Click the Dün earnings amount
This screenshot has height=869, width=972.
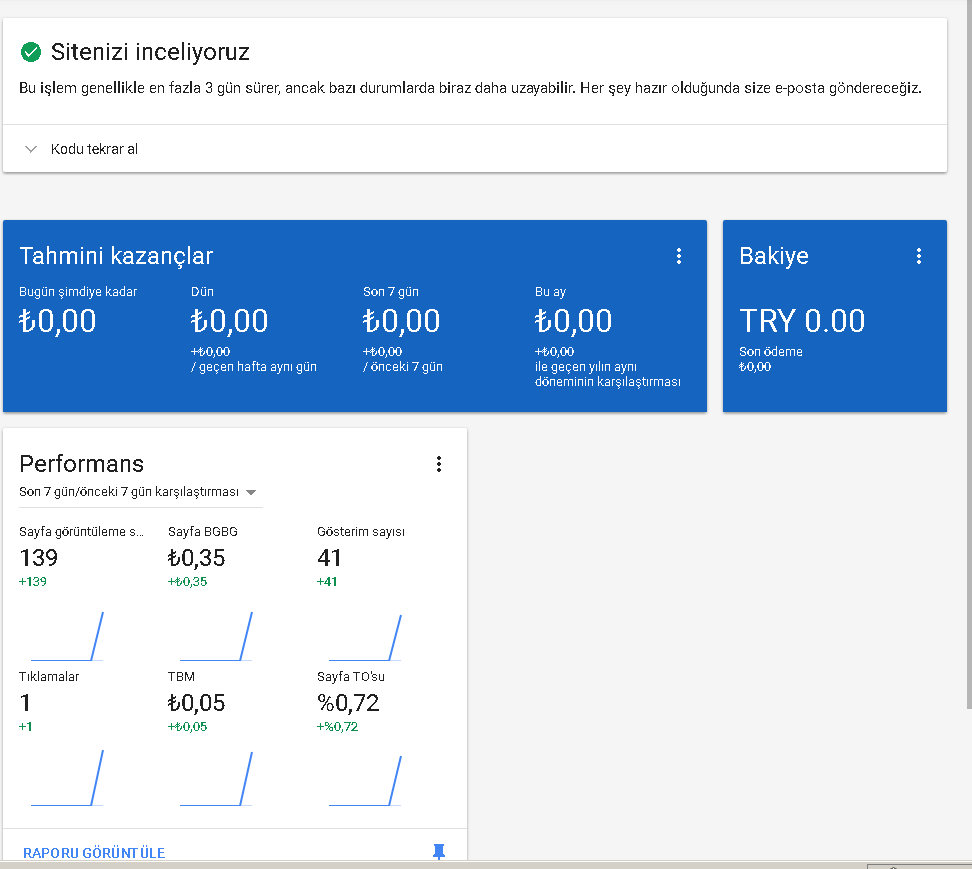click(229, 321)
